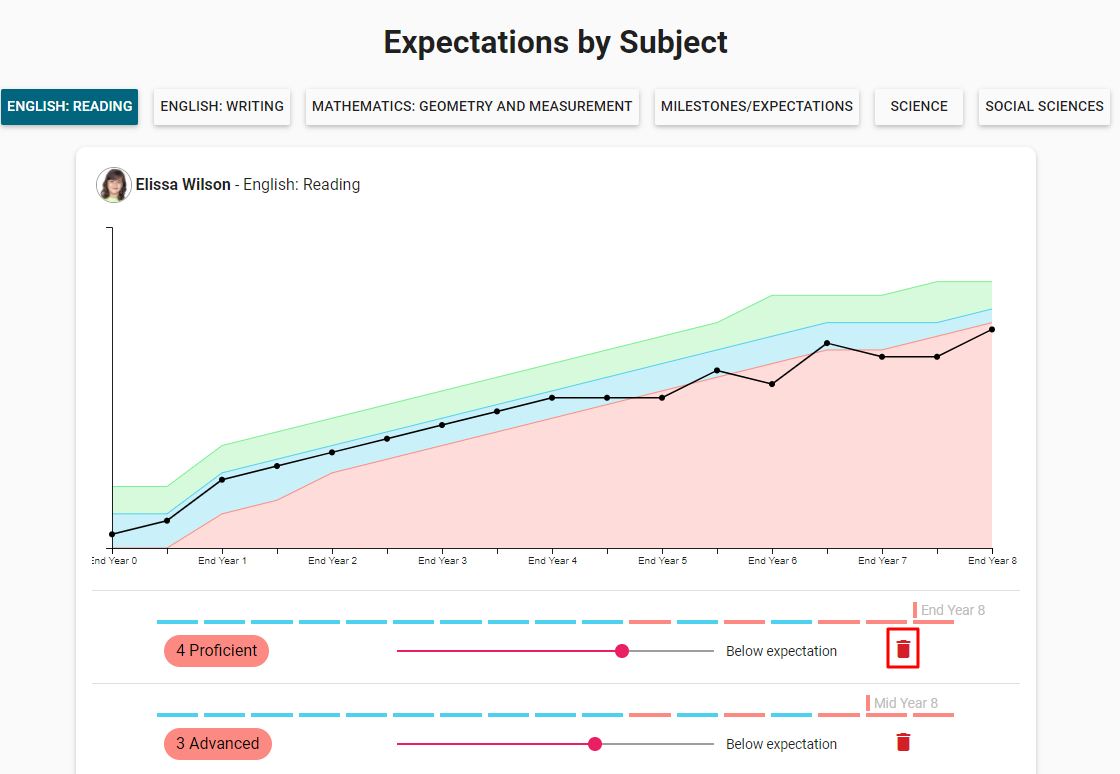Click the Elissa Wilson name in the card header
Image resolution: width=1120 pixels, height=774 pixels.
(183, 185)
